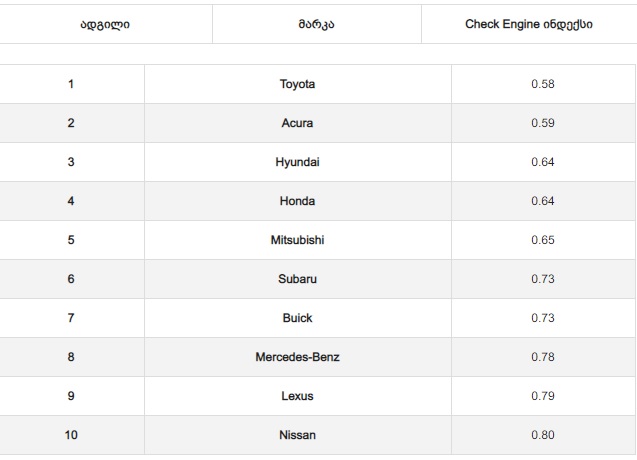The width and height of the screenshot is (637, 460).
Task: Select the Toyota brand cell
Action: click(x=297, y=84)
